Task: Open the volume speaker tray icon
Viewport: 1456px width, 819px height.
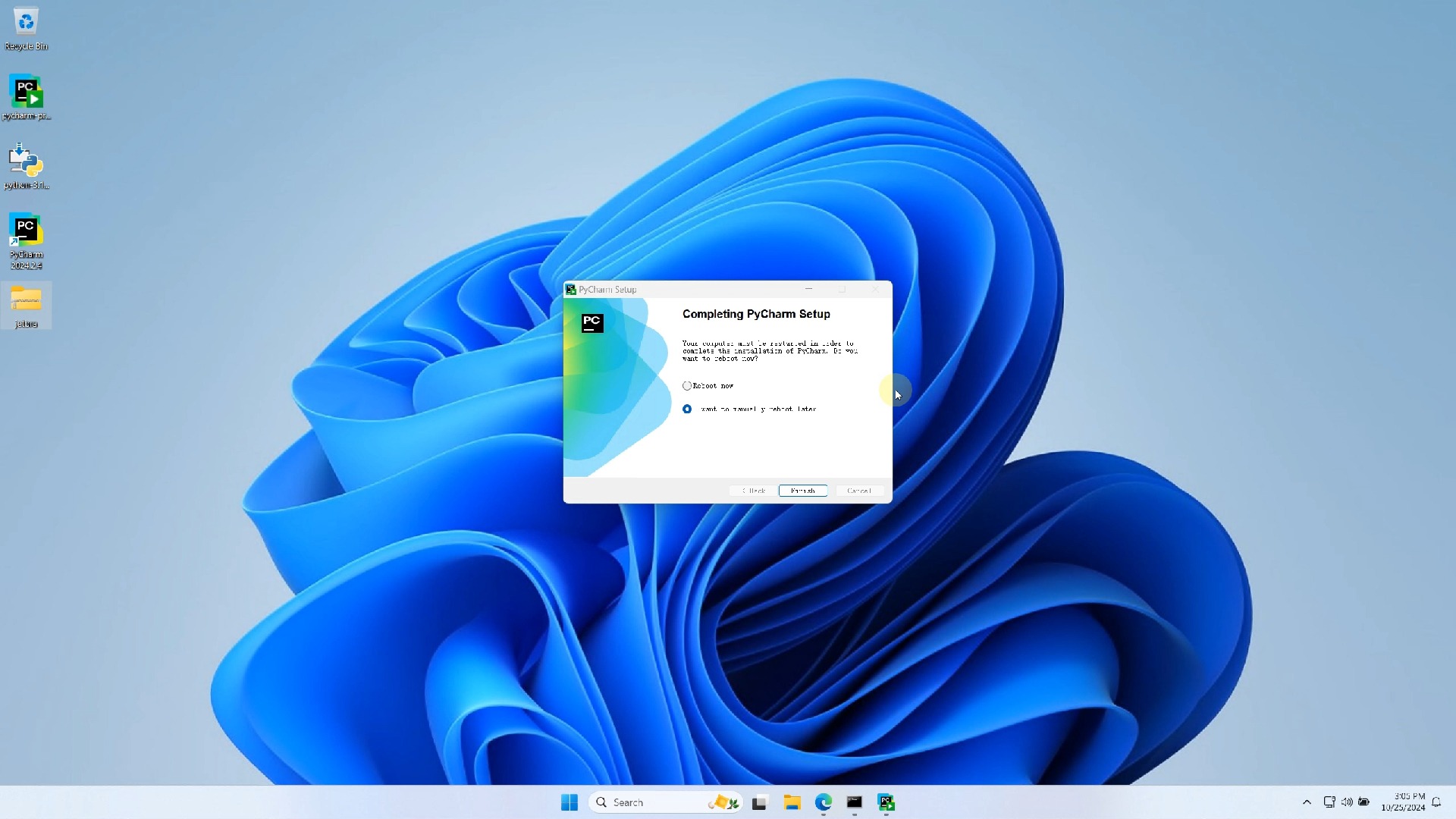Action: pos(1347,802)
